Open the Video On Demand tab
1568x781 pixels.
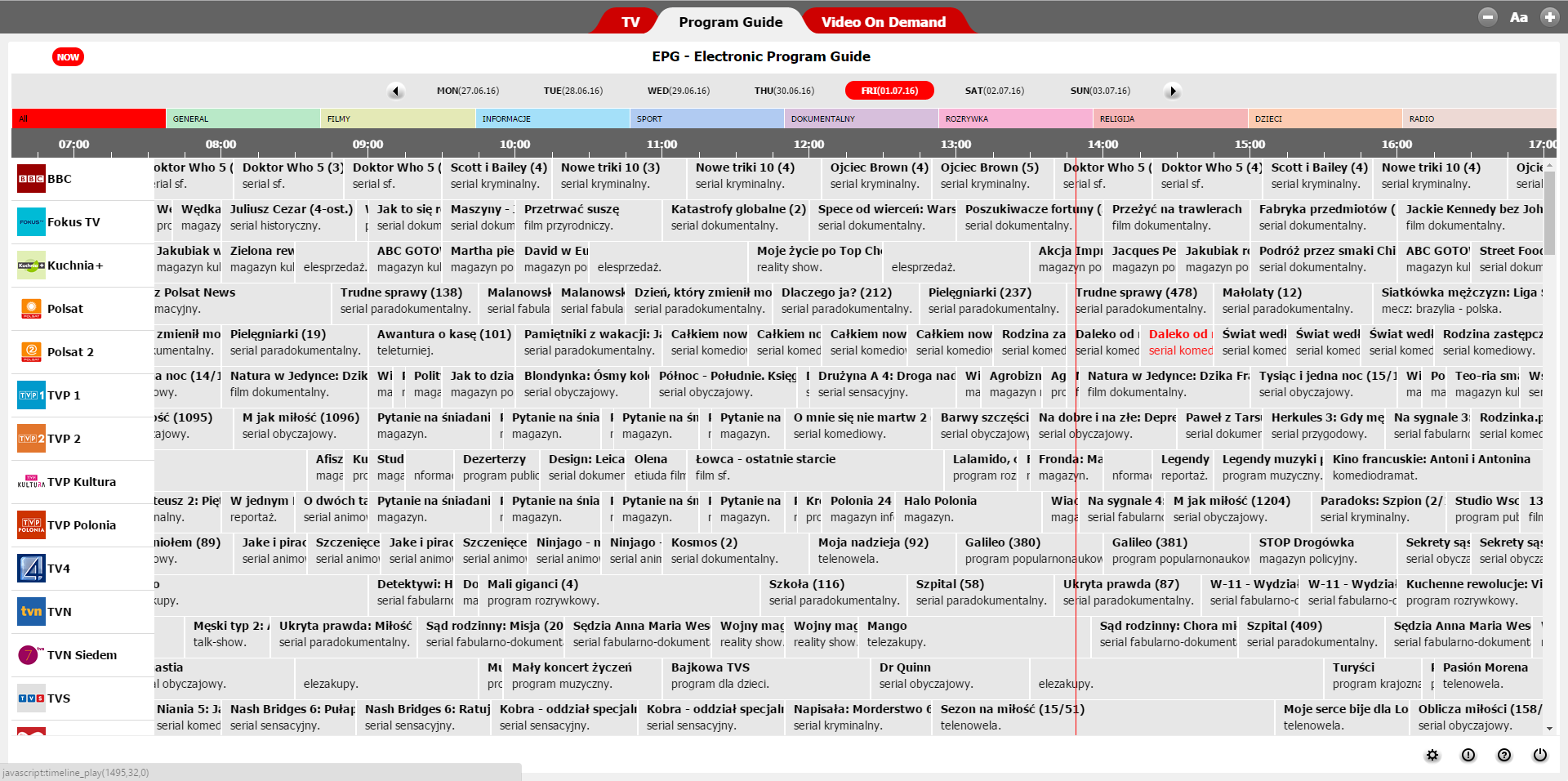884,22
